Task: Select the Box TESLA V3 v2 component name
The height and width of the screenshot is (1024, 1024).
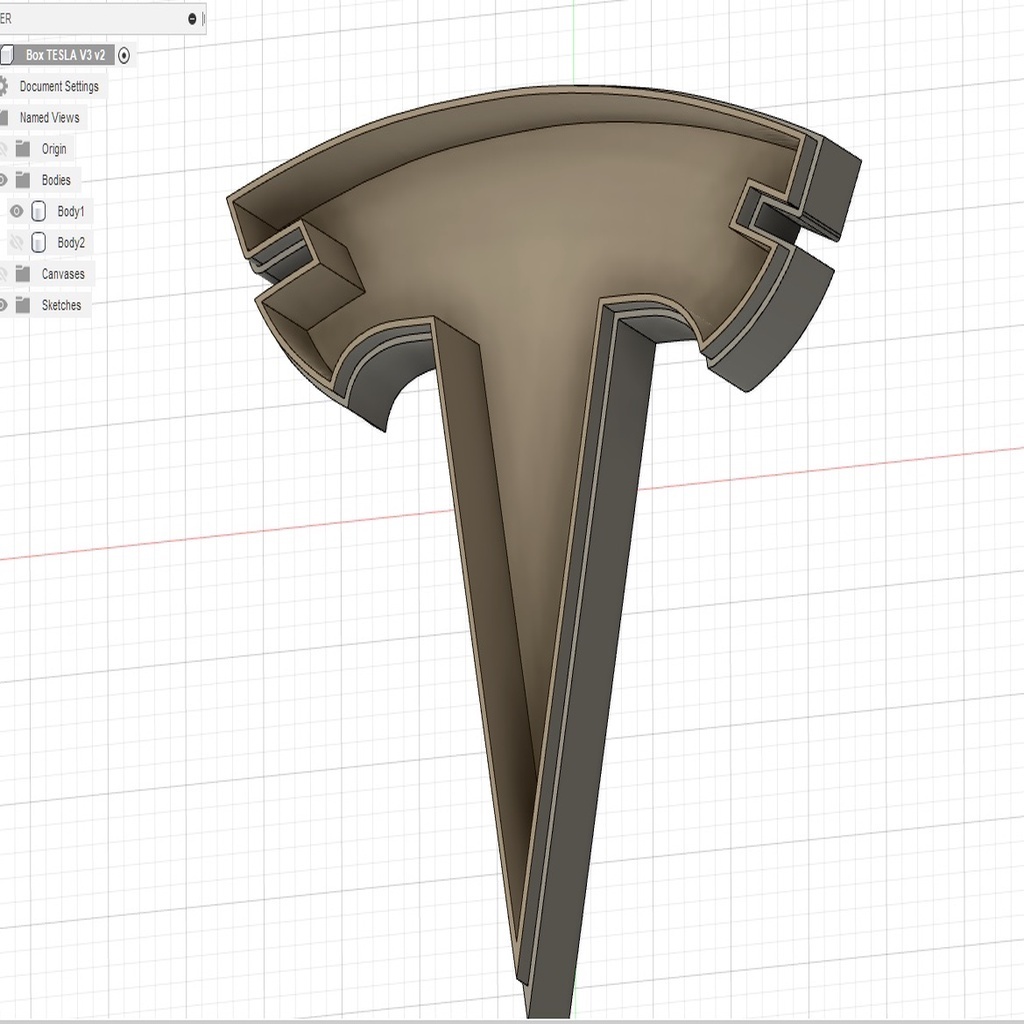Action: [65, 55]
